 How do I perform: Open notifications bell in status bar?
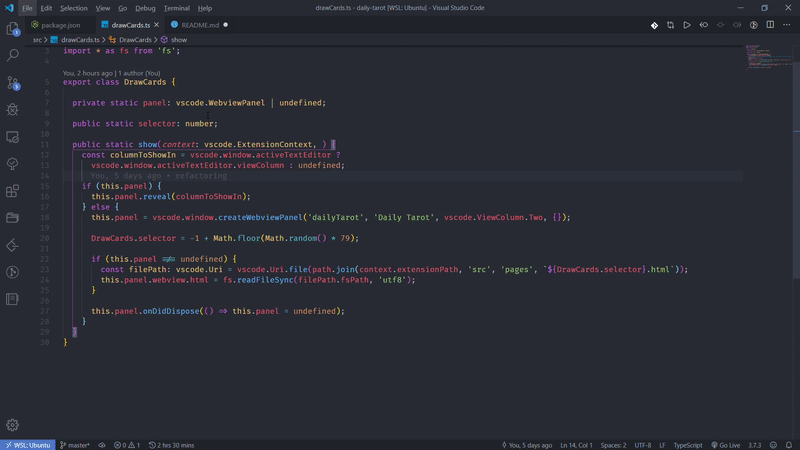789,445
